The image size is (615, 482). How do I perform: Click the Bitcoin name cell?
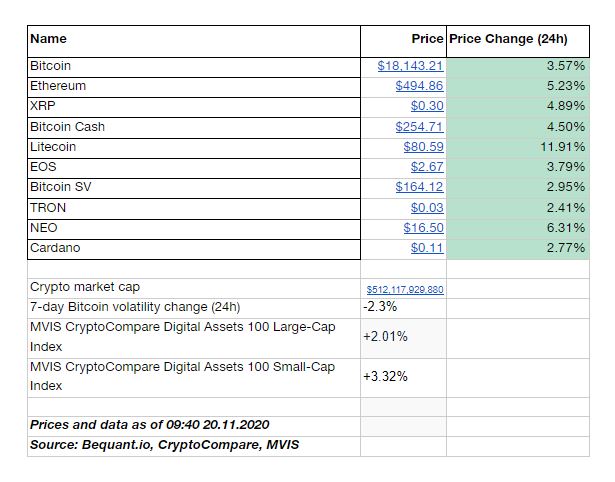click(x=194, y=67)
